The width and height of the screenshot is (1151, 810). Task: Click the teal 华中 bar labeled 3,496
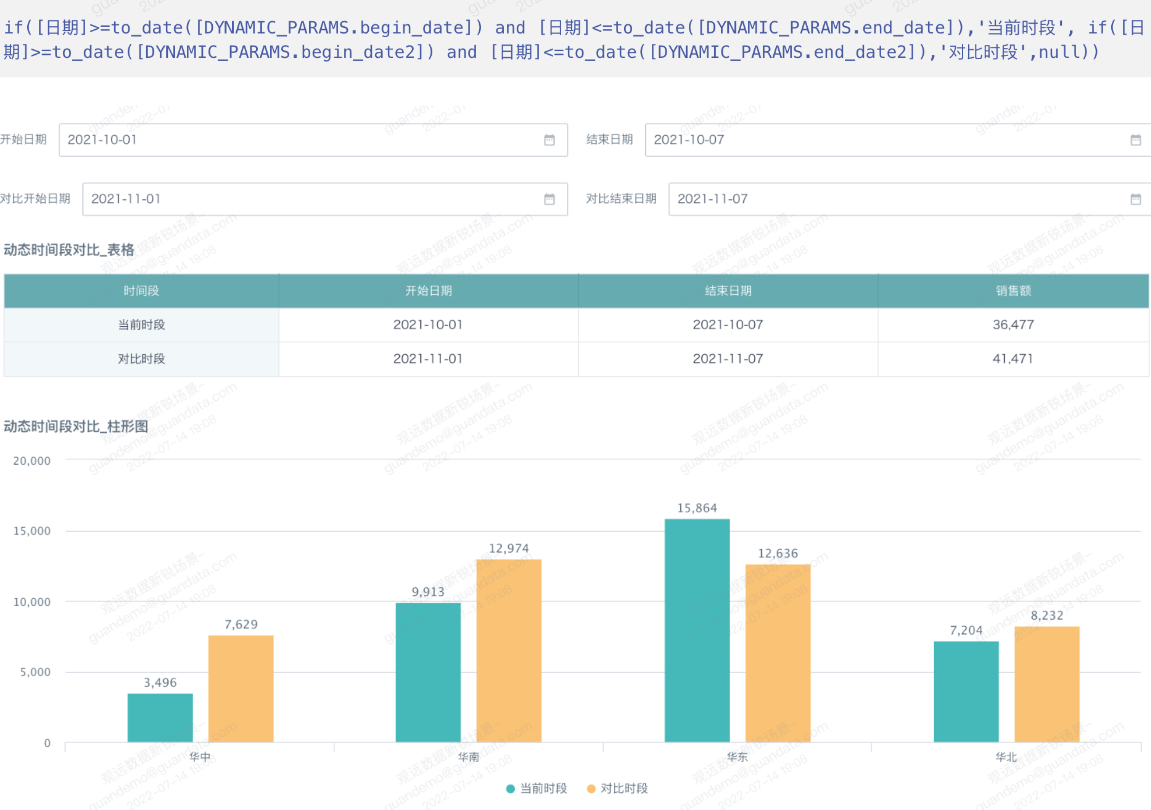pos(160,717)
